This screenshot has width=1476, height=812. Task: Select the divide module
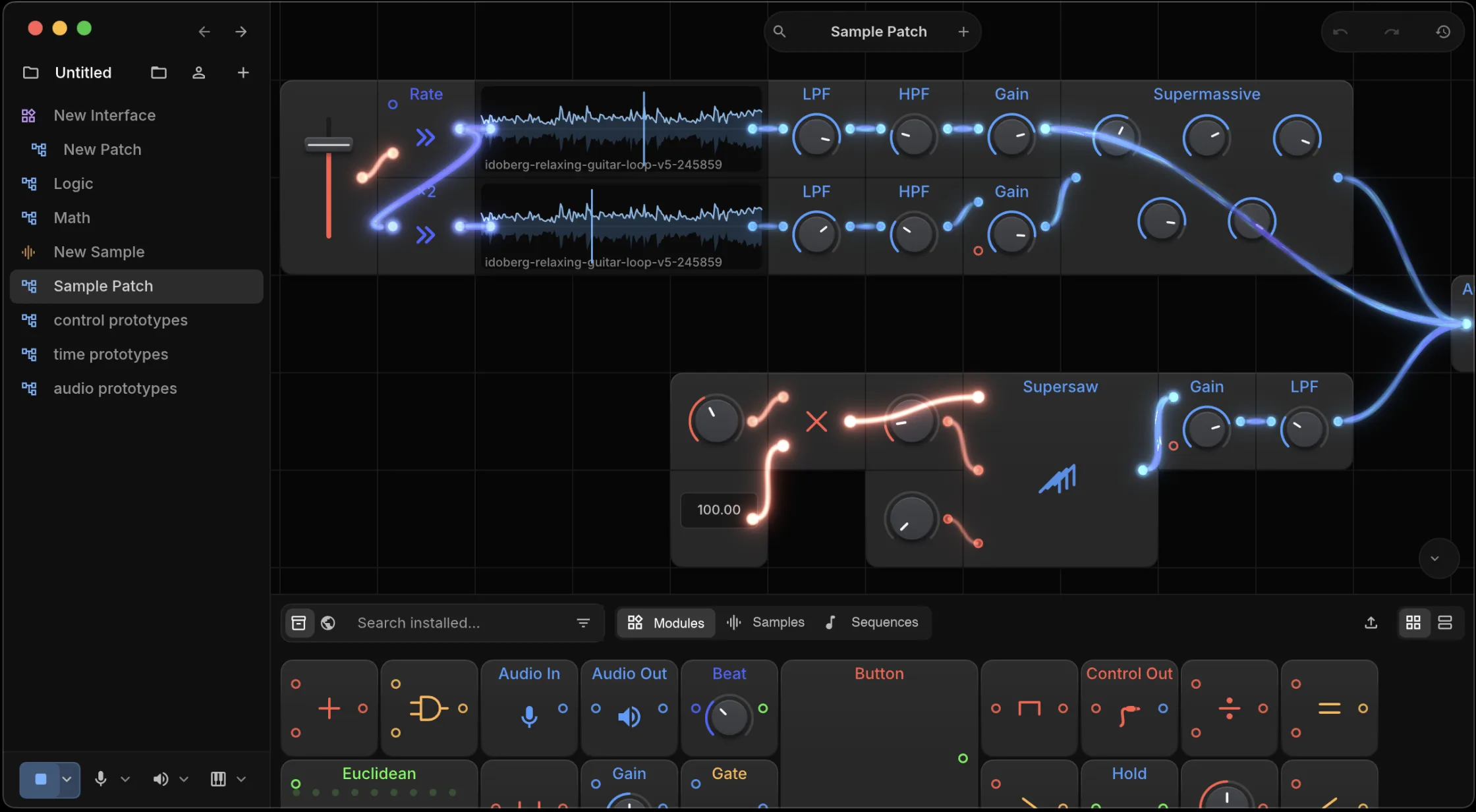point(1230,709)
